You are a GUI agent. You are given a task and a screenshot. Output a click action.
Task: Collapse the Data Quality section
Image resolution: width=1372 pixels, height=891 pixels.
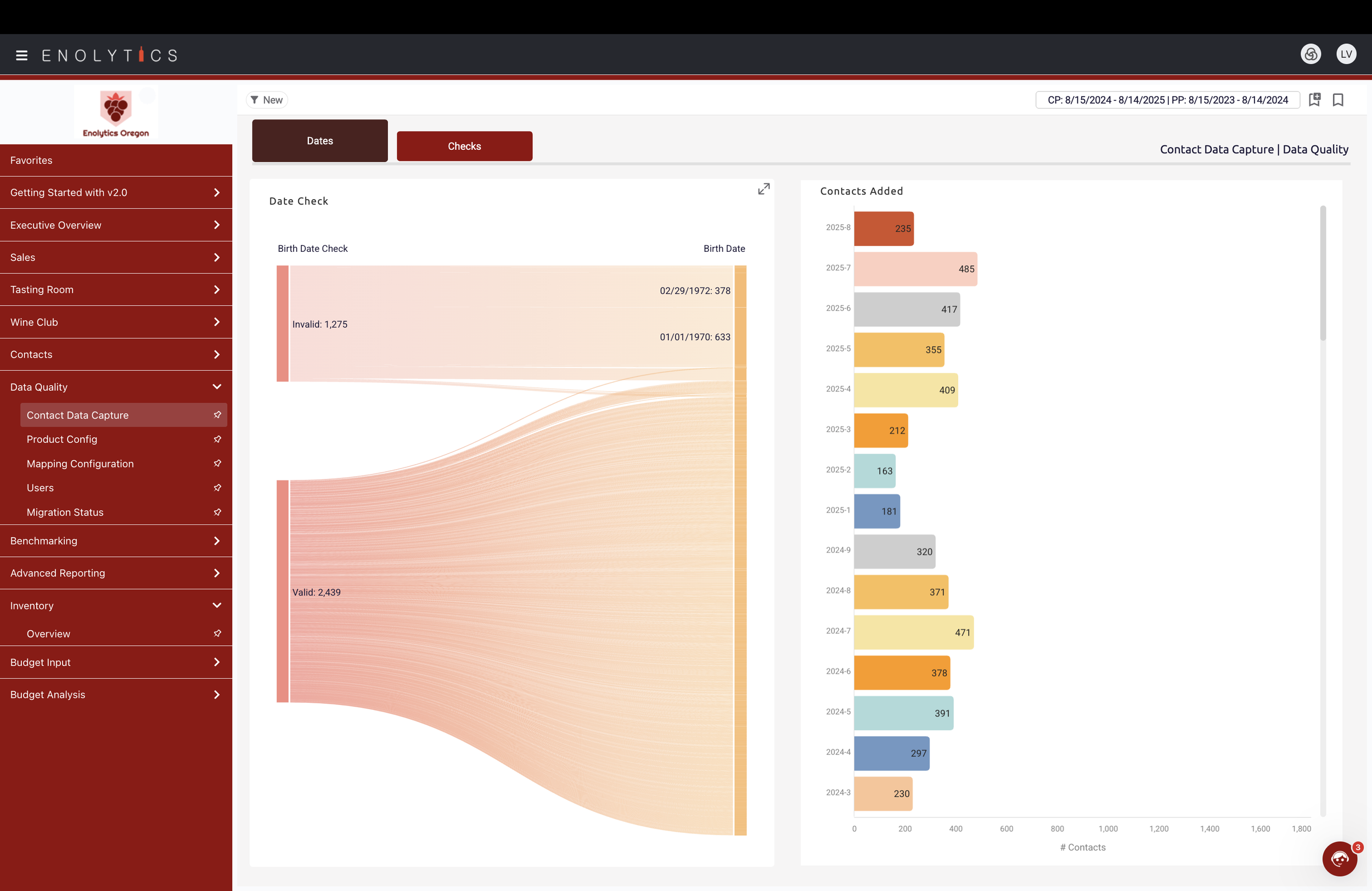pyautogui.click(x=217, y=387)
